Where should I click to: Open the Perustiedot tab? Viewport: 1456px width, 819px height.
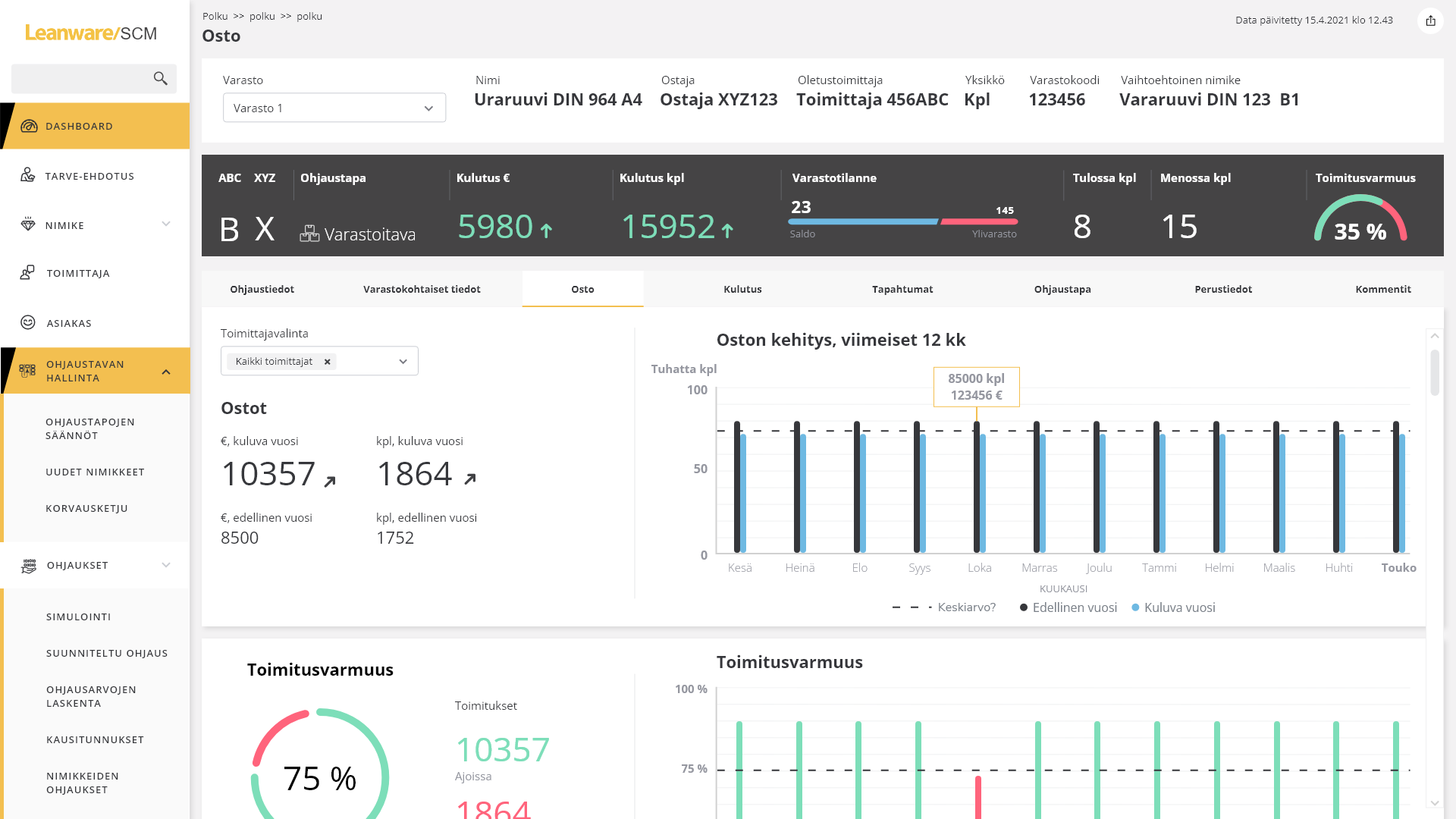(x=1223, y=289)
